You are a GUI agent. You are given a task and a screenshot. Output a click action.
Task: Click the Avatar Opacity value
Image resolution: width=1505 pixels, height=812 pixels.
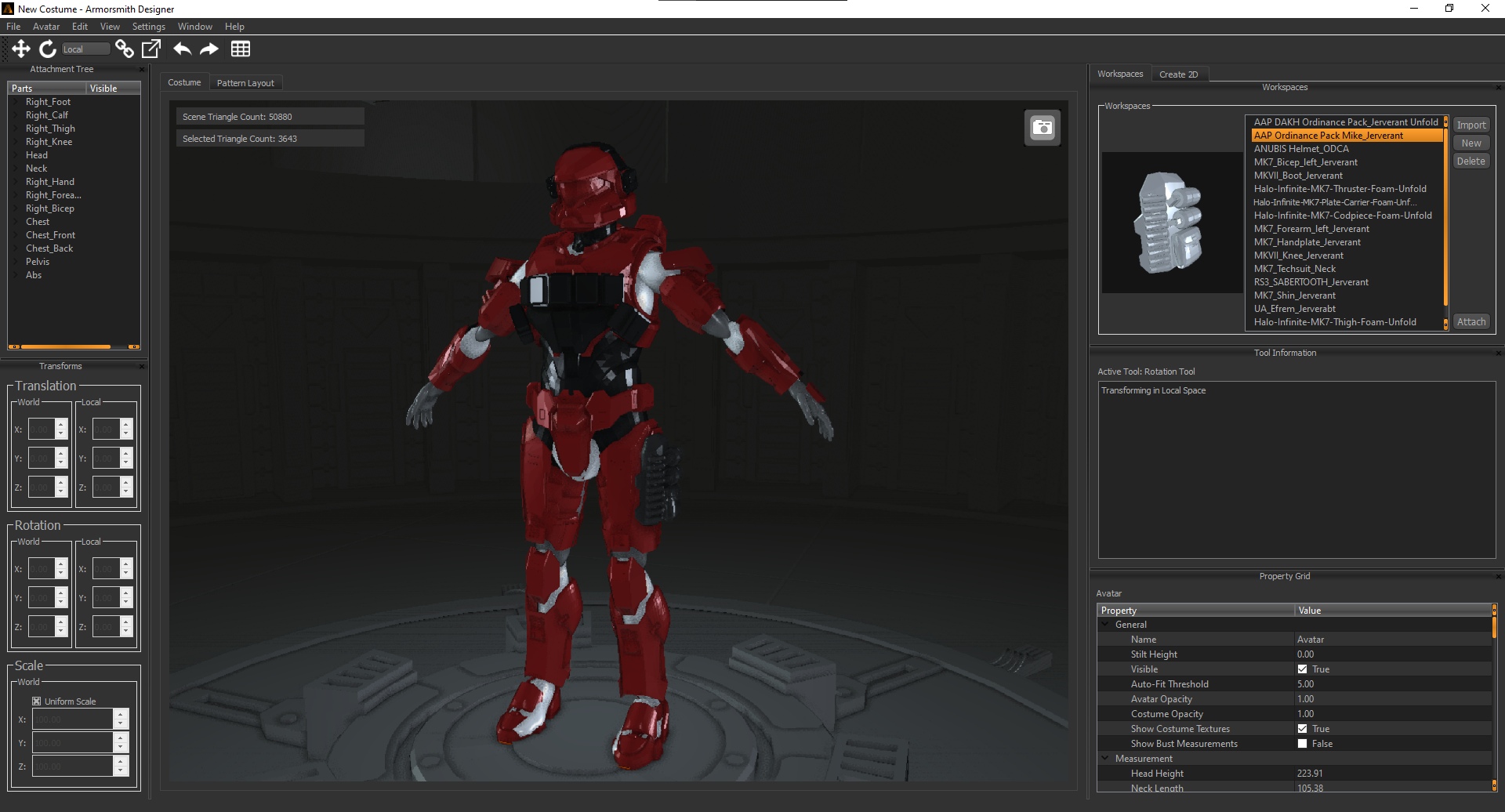pyautogui.click(x=1305, y=699)
